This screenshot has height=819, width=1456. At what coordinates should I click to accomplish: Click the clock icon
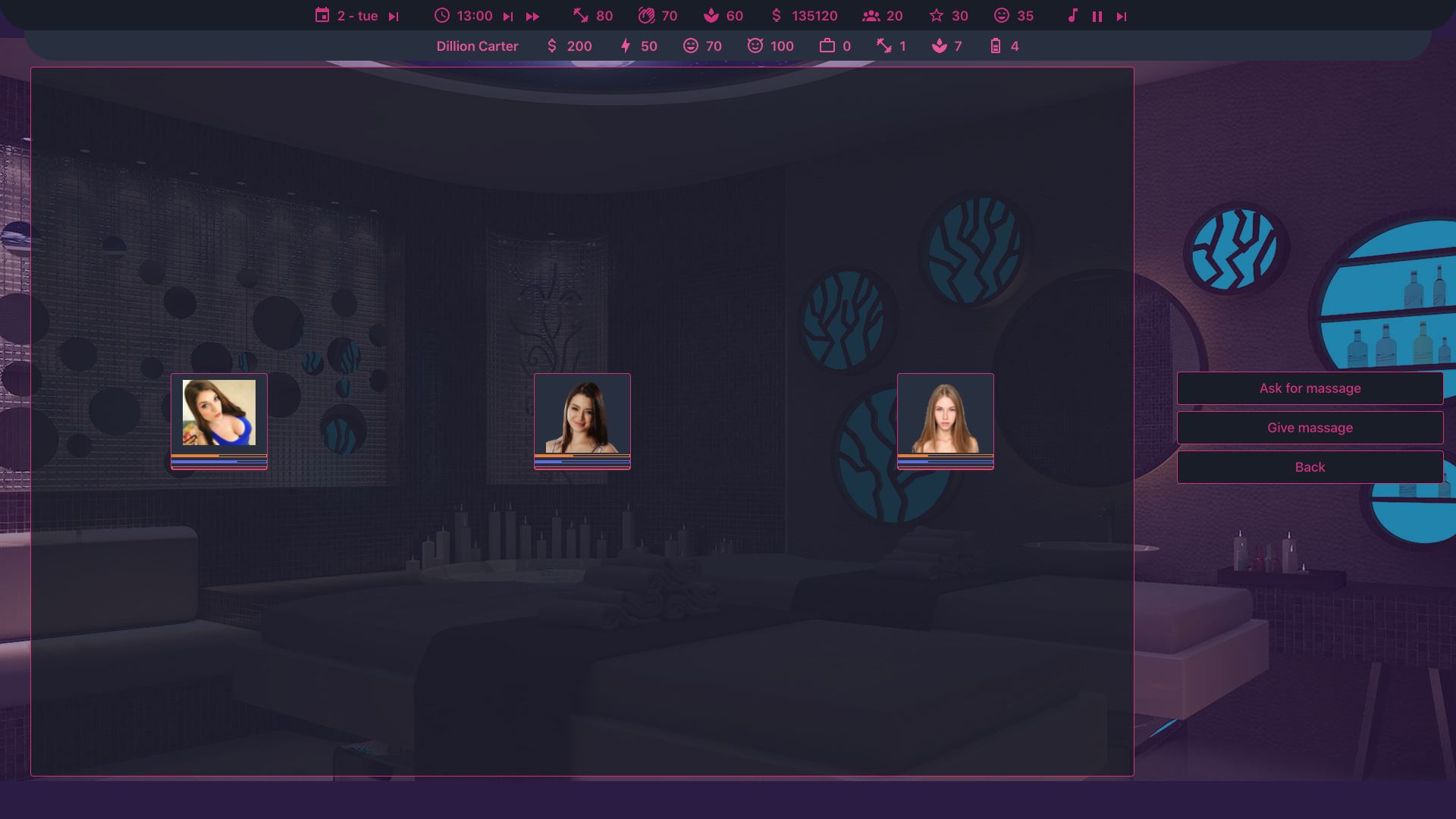[x=442, y=15]
